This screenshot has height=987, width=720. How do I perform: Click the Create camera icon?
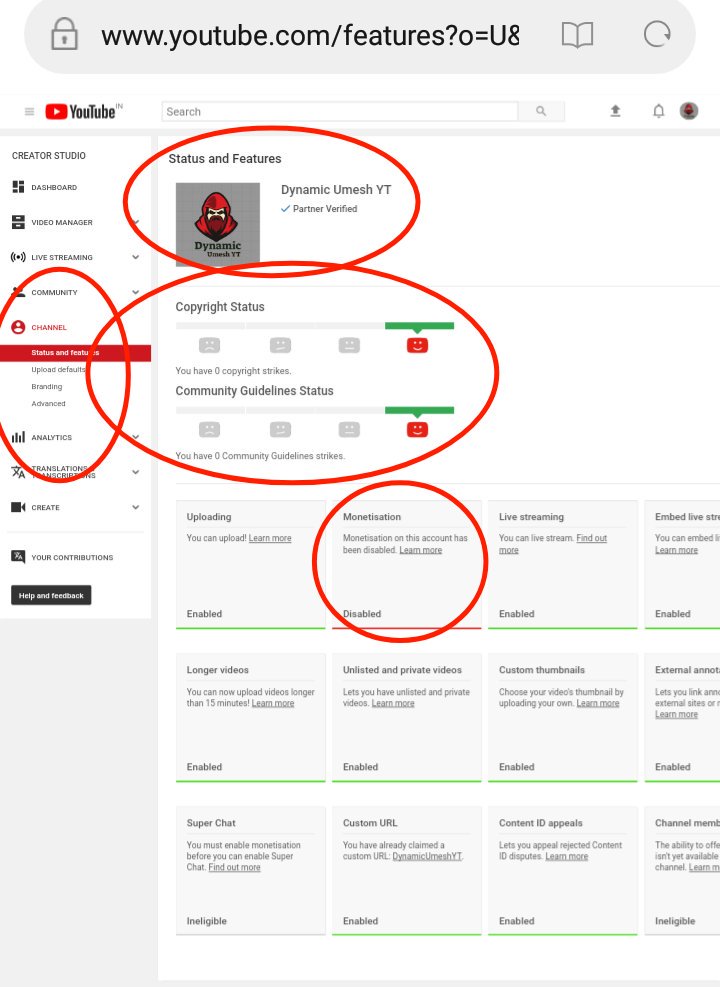coord(18,507)
